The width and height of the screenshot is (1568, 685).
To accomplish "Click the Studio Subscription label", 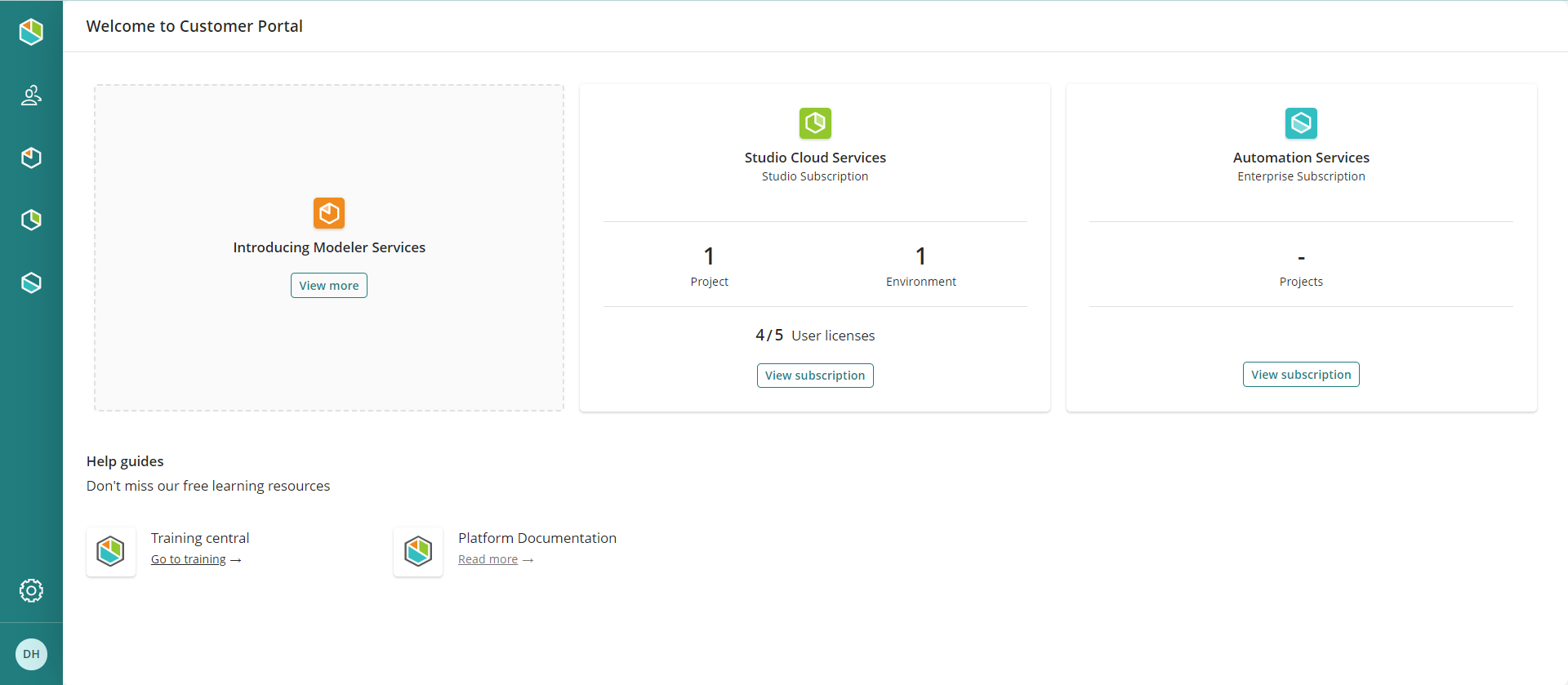I will point(815,176).
